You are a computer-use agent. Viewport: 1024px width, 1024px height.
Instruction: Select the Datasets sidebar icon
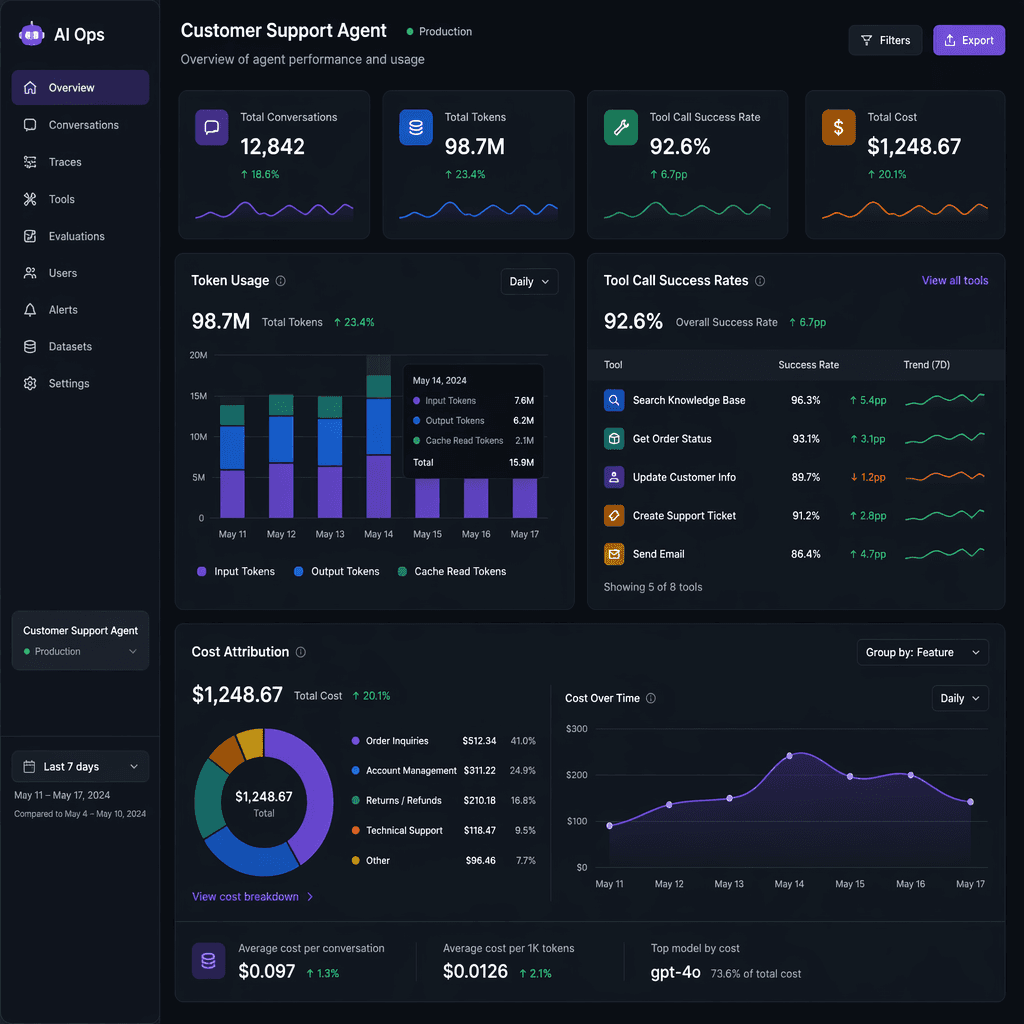point(30,346)
